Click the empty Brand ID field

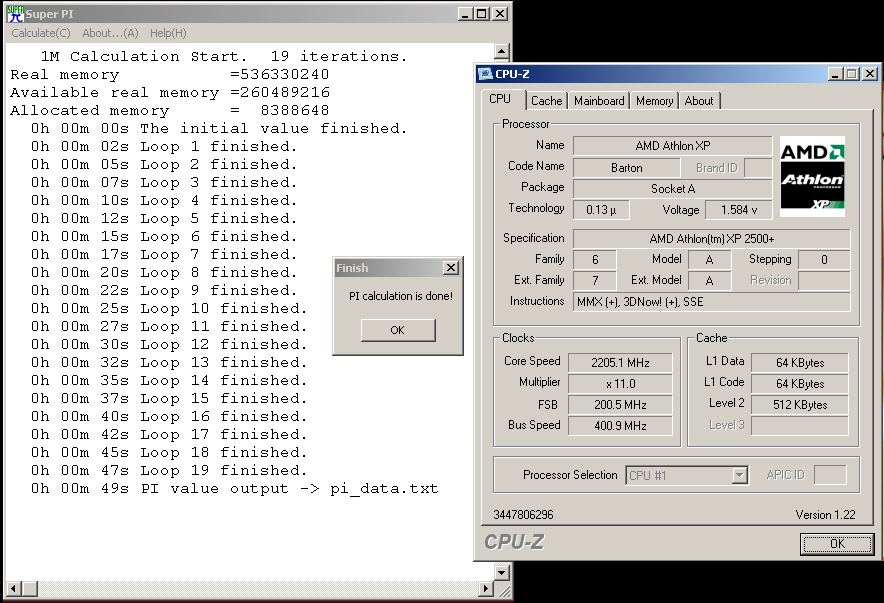(x=758, y=168)
